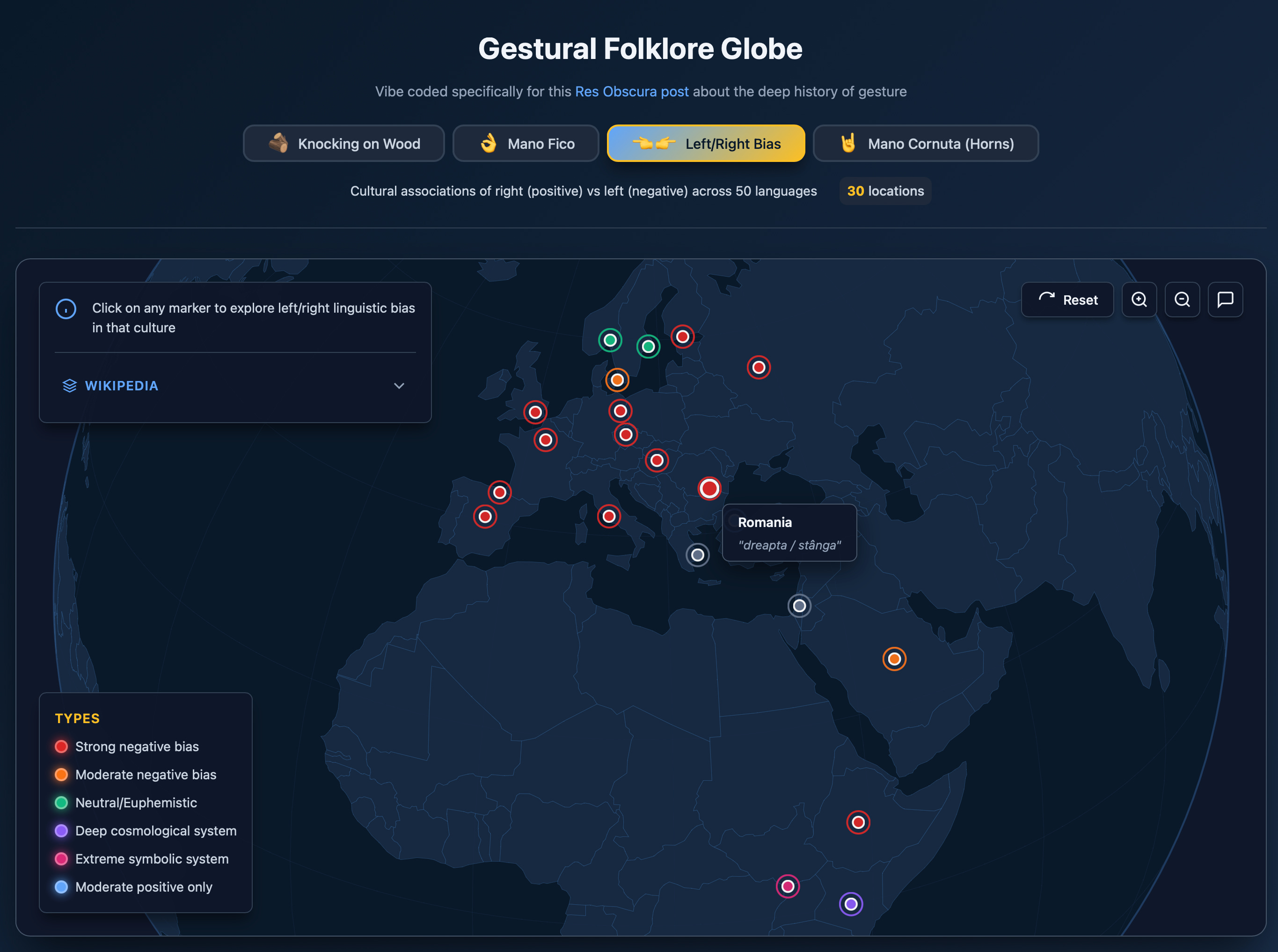Image resolution: width=1278 pixels, height=952 pixels.
Task: Expand the Wikipedia section chevron
Action: pyautogui.click(x=399, y=386)
